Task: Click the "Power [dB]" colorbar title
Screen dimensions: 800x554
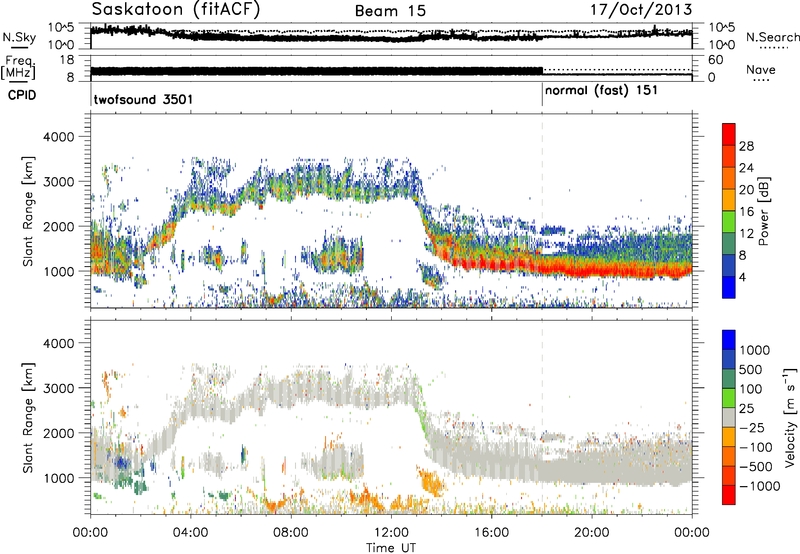Action: point(764,211)
